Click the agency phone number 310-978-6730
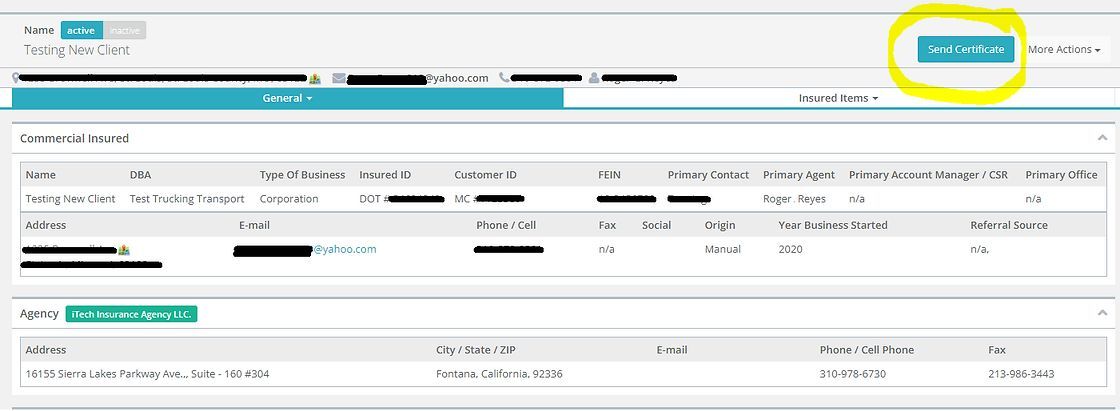Viewport: 1120px width, 411px height. 853,374
